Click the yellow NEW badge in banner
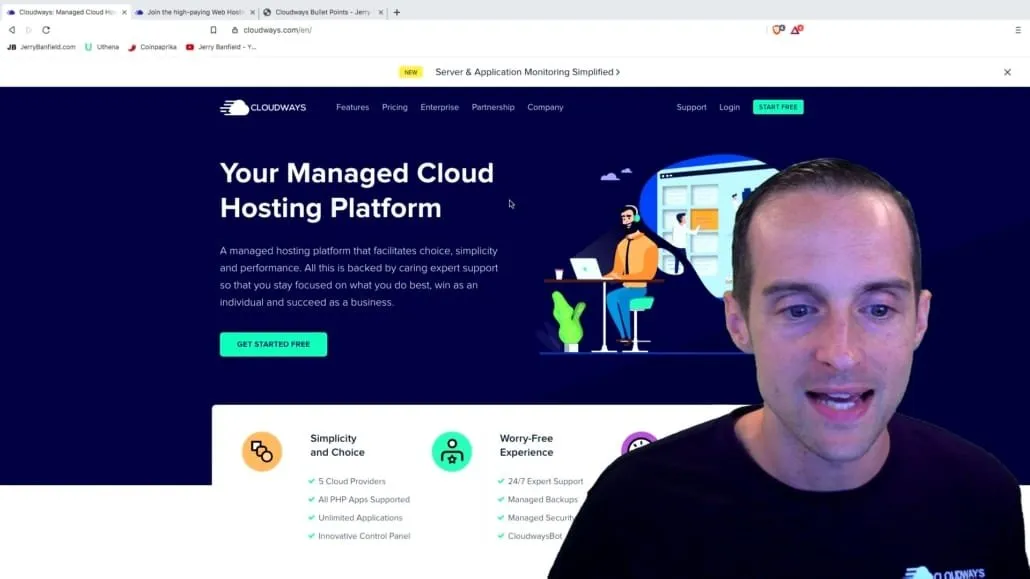Viewport: 1030px width, 579px height. click(411, 72)
